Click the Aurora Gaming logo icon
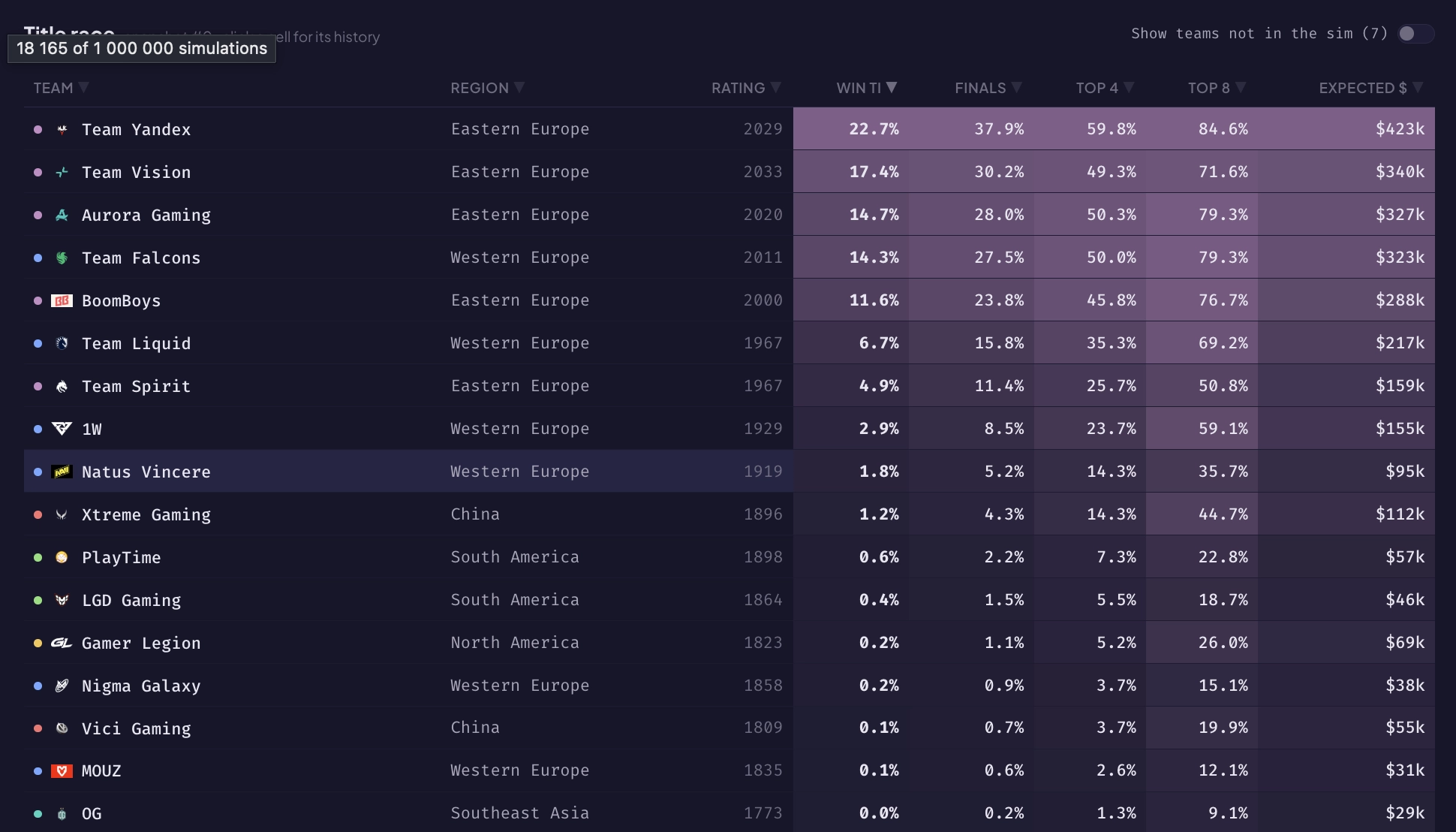Screen dimensions: 1456x832 [x=62, y=216]
